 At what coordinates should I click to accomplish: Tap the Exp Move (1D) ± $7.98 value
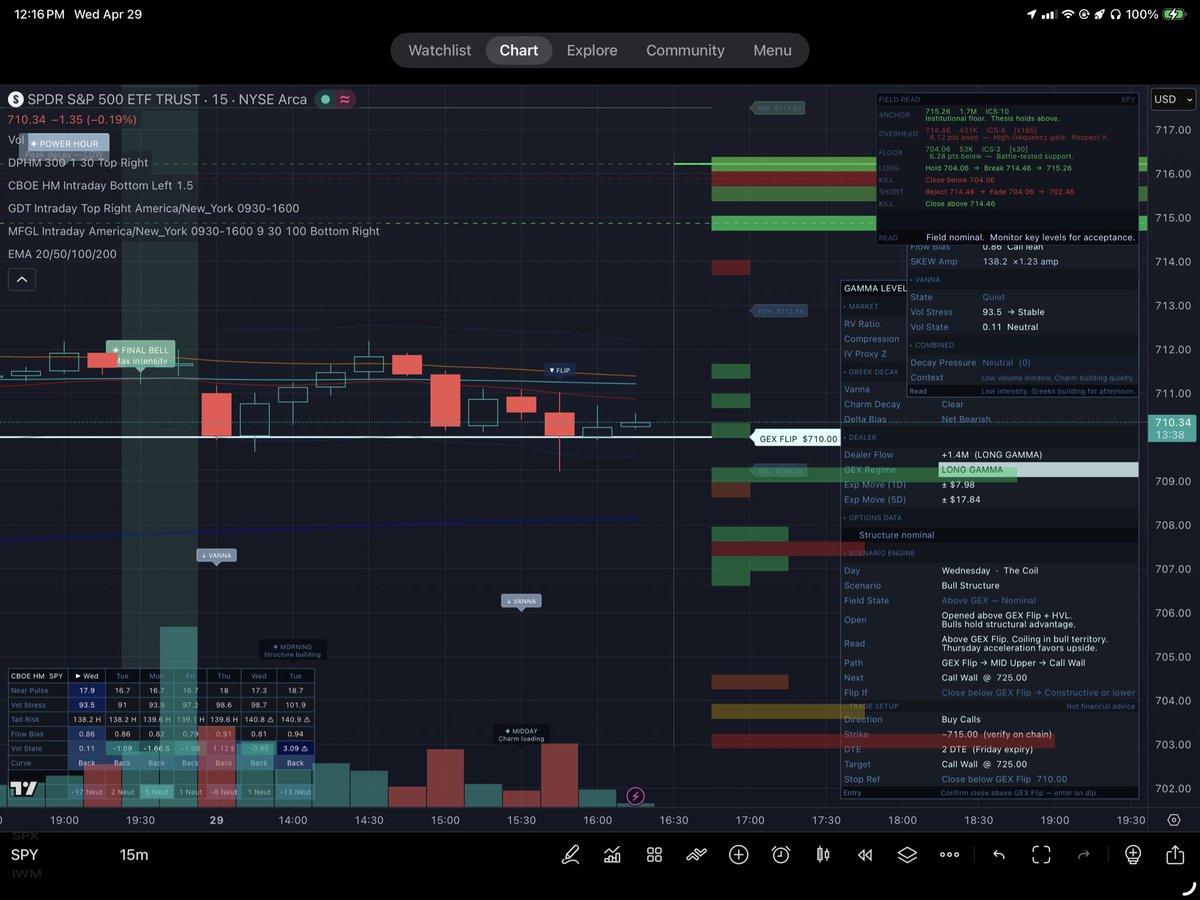[x=960, y=485]
